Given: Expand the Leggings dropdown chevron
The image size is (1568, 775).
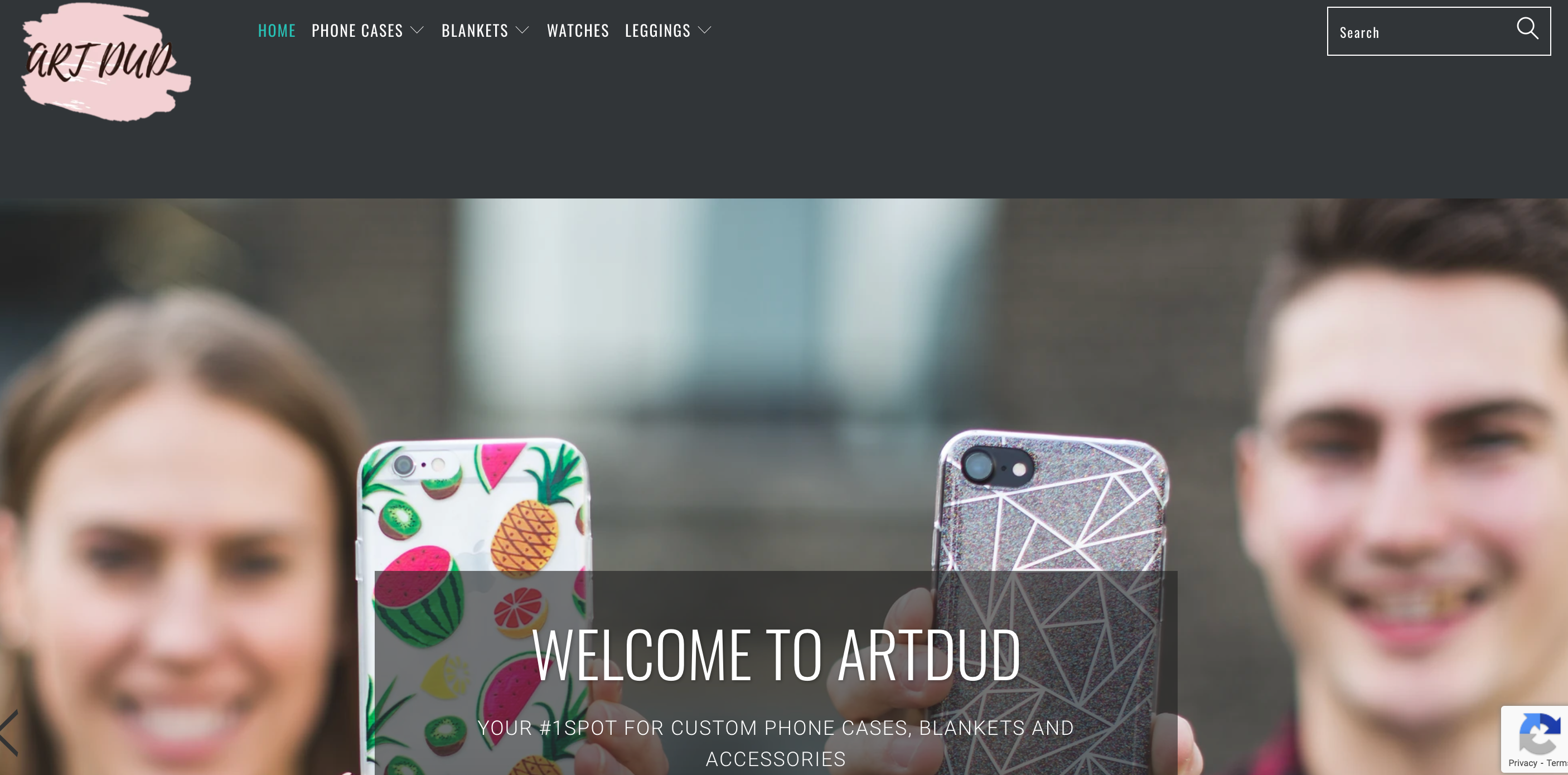Looking at the screenshot, I should click(704, 31).
